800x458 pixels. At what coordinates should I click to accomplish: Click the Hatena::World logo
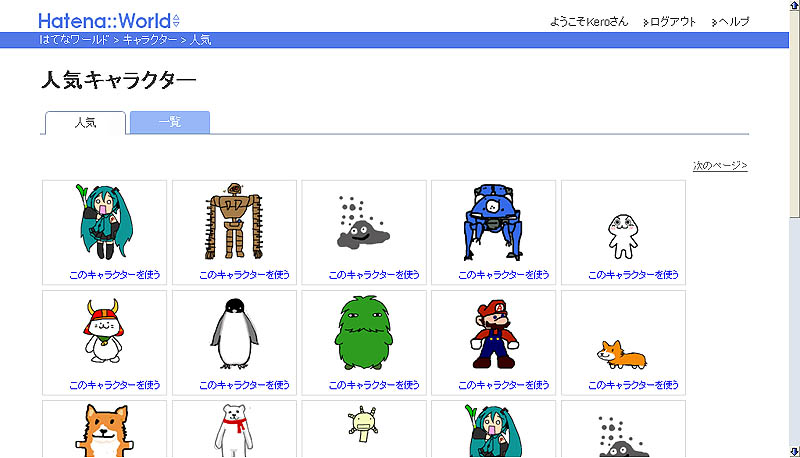(x=105, y=21)
